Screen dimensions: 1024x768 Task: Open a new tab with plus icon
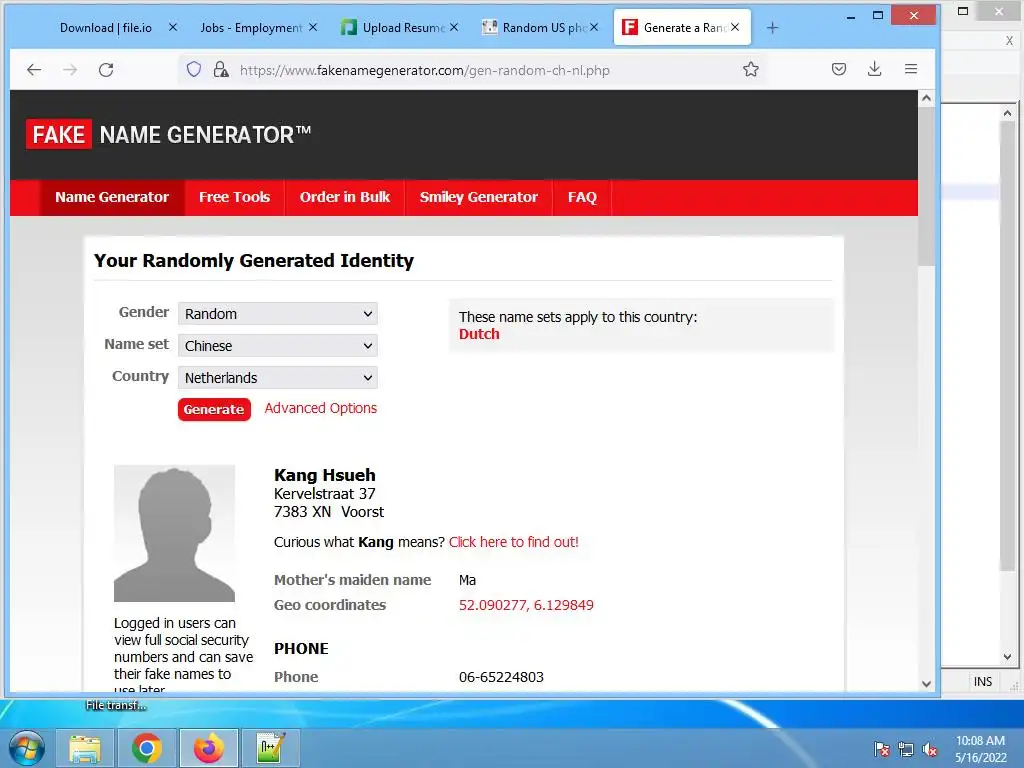point(773,27)
